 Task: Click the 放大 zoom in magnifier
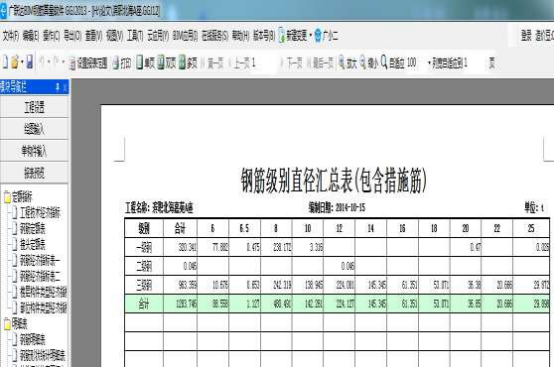[x=348, y=63]
